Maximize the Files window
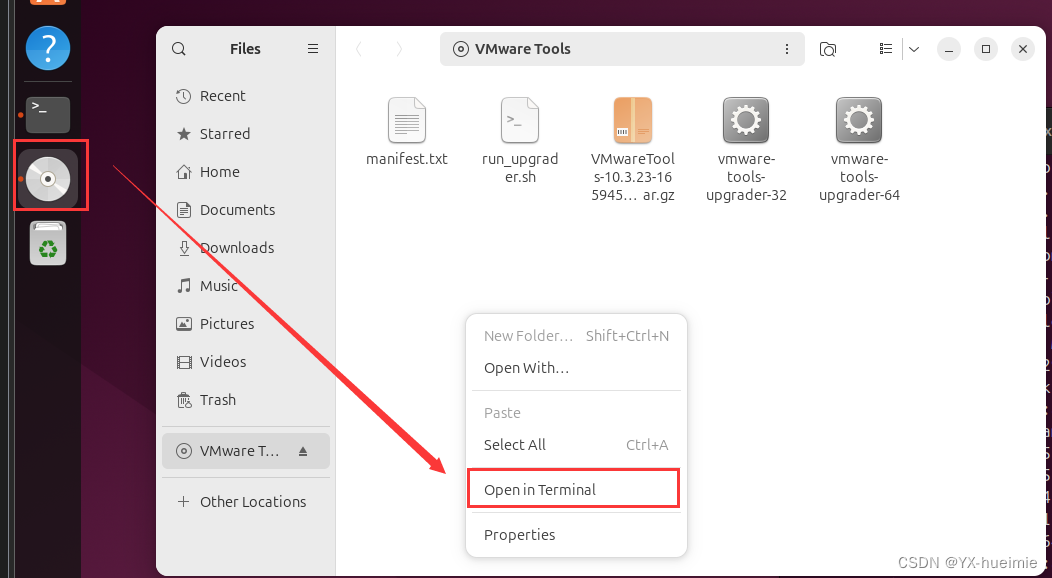The width and height of the screenshot is (1052, 578). 986,49
